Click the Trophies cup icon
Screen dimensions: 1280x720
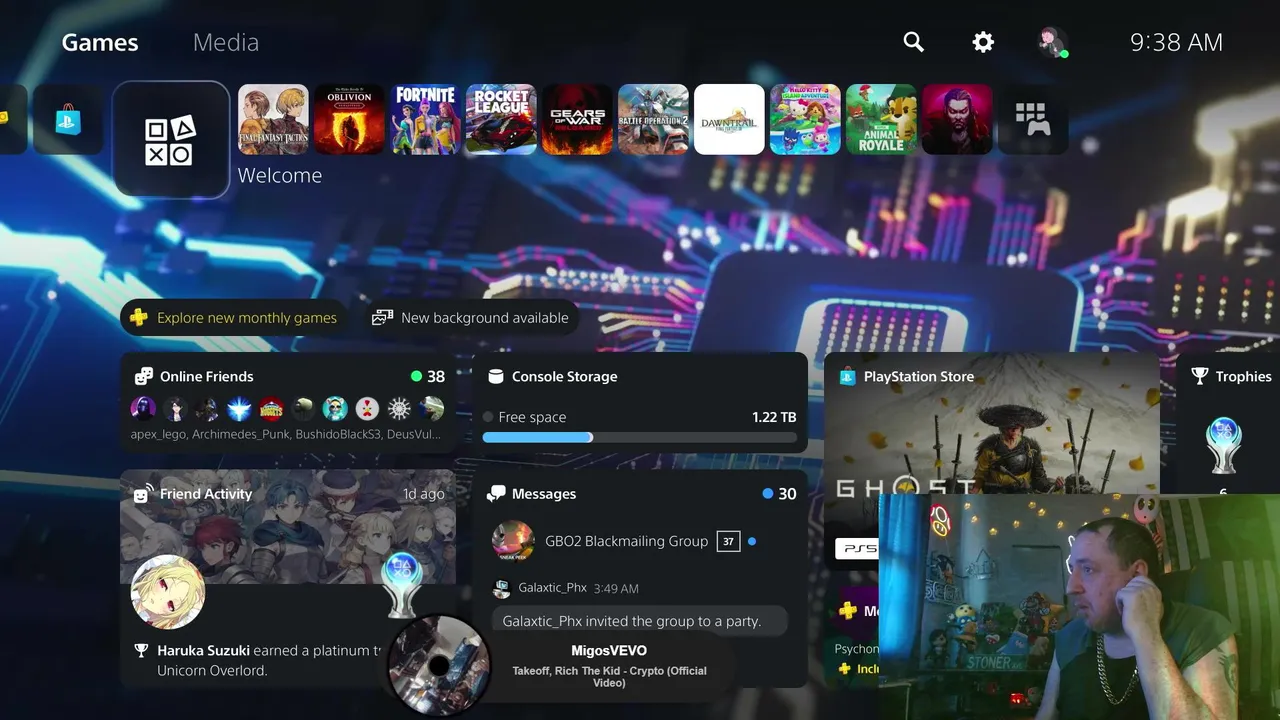1199,376
